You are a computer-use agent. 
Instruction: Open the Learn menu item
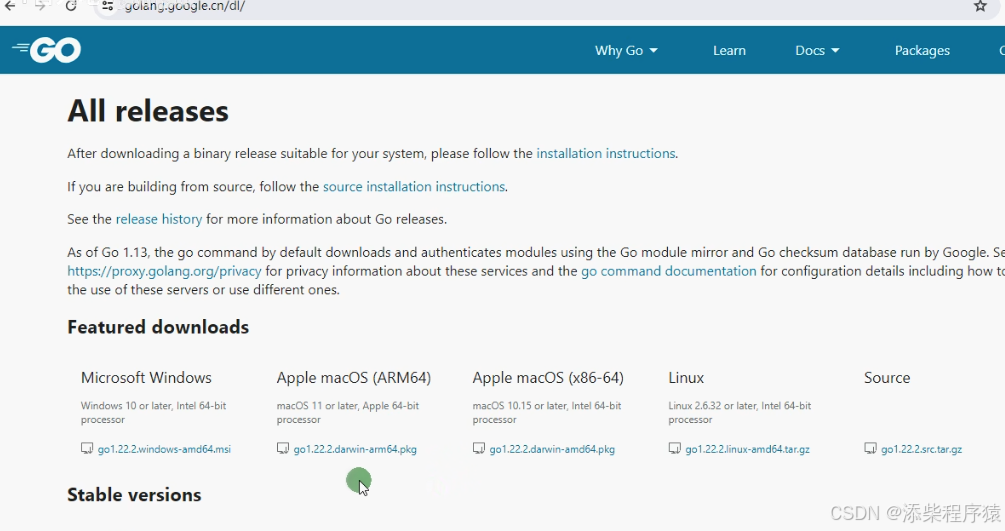coord(729,51)
